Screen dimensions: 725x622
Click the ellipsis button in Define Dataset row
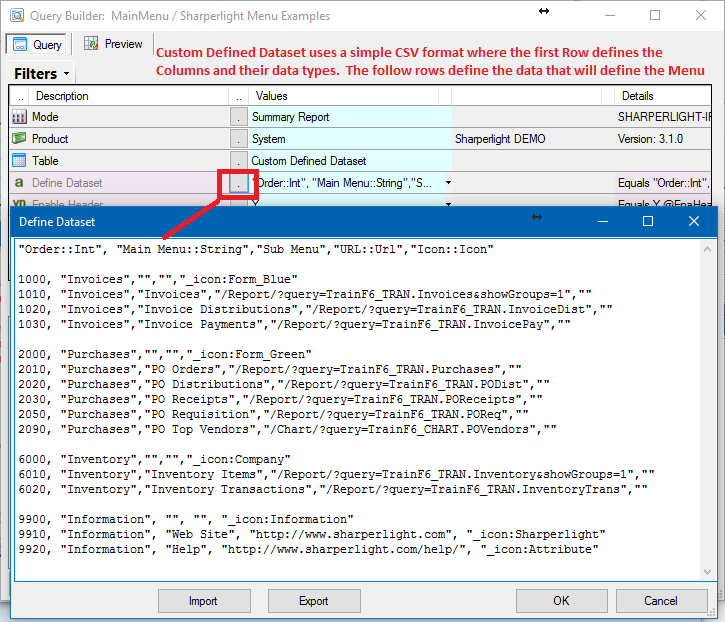(x=239, y=183)
